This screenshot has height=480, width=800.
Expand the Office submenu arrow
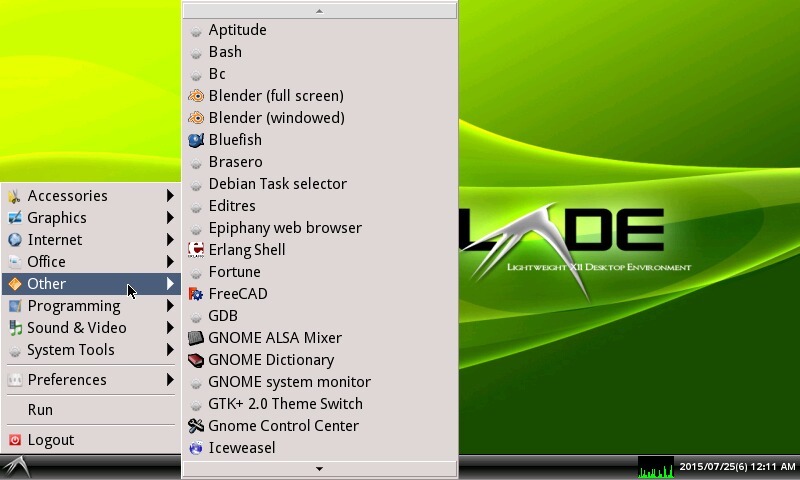pyautogui.click(x=170, y=262)
